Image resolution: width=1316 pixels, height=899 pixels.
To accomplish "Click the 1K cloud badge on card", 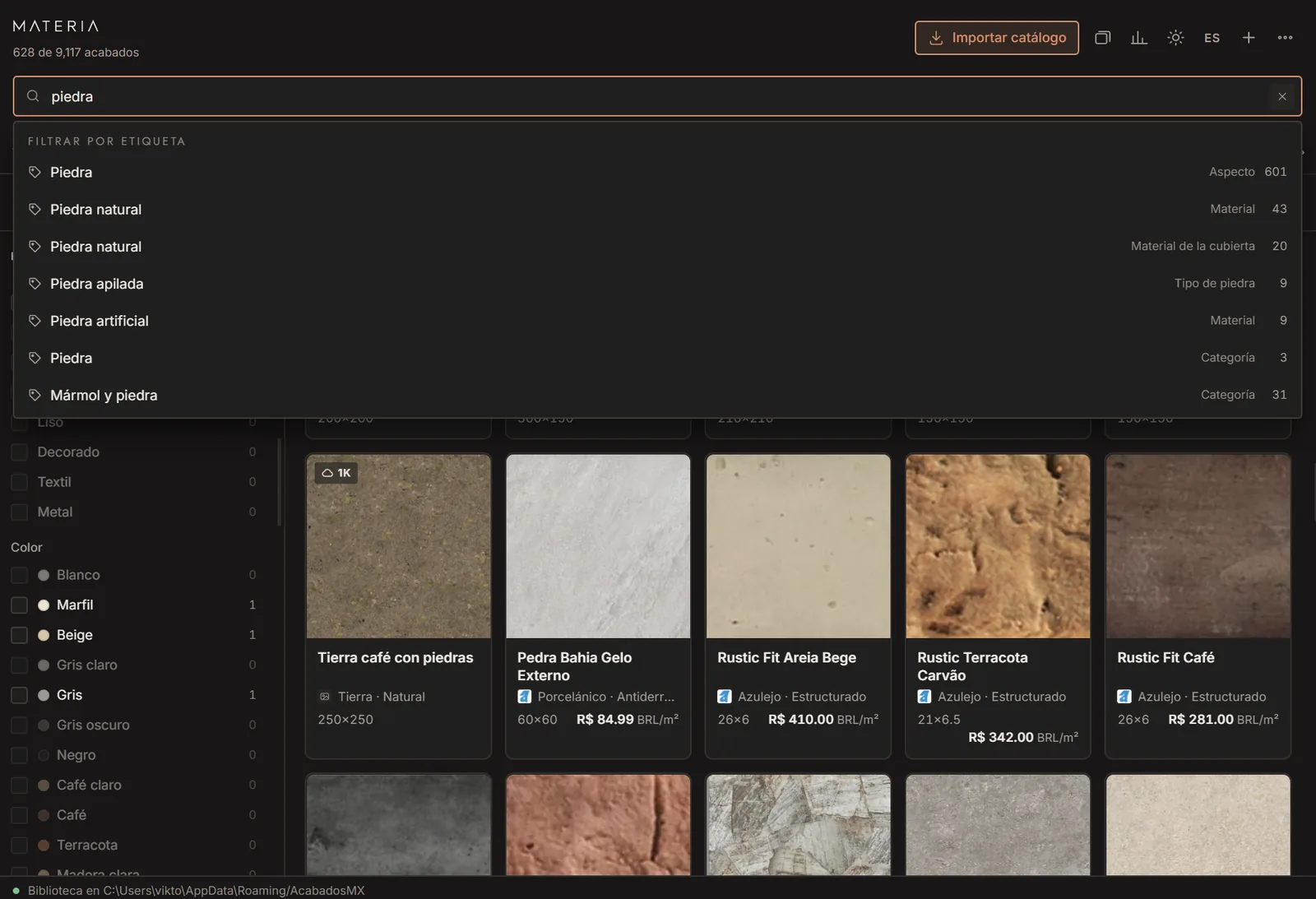I will tap(336, 473).
